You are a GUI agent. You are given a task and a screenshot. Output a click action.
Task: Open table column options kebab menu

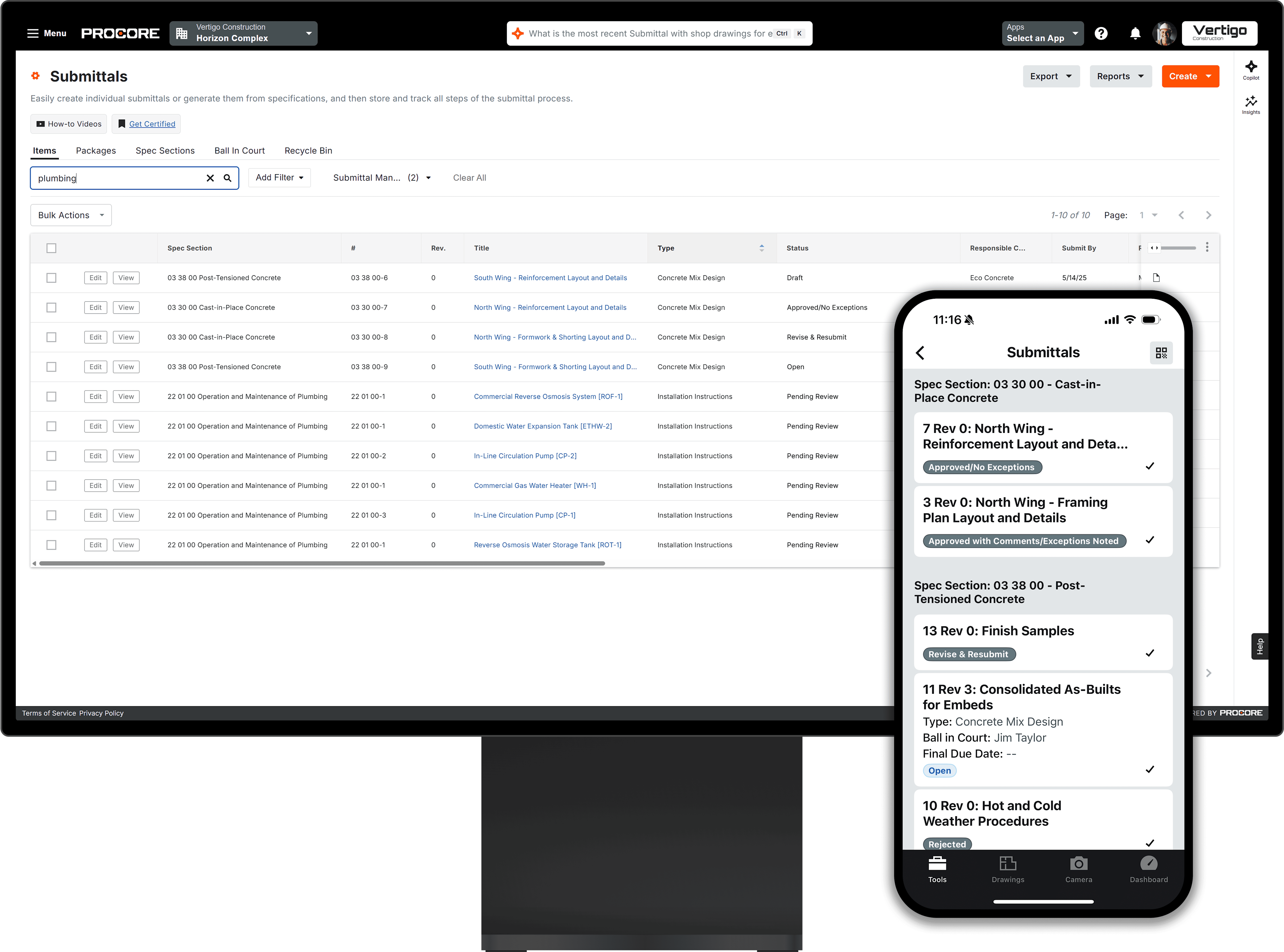(x=1207, y=247)
